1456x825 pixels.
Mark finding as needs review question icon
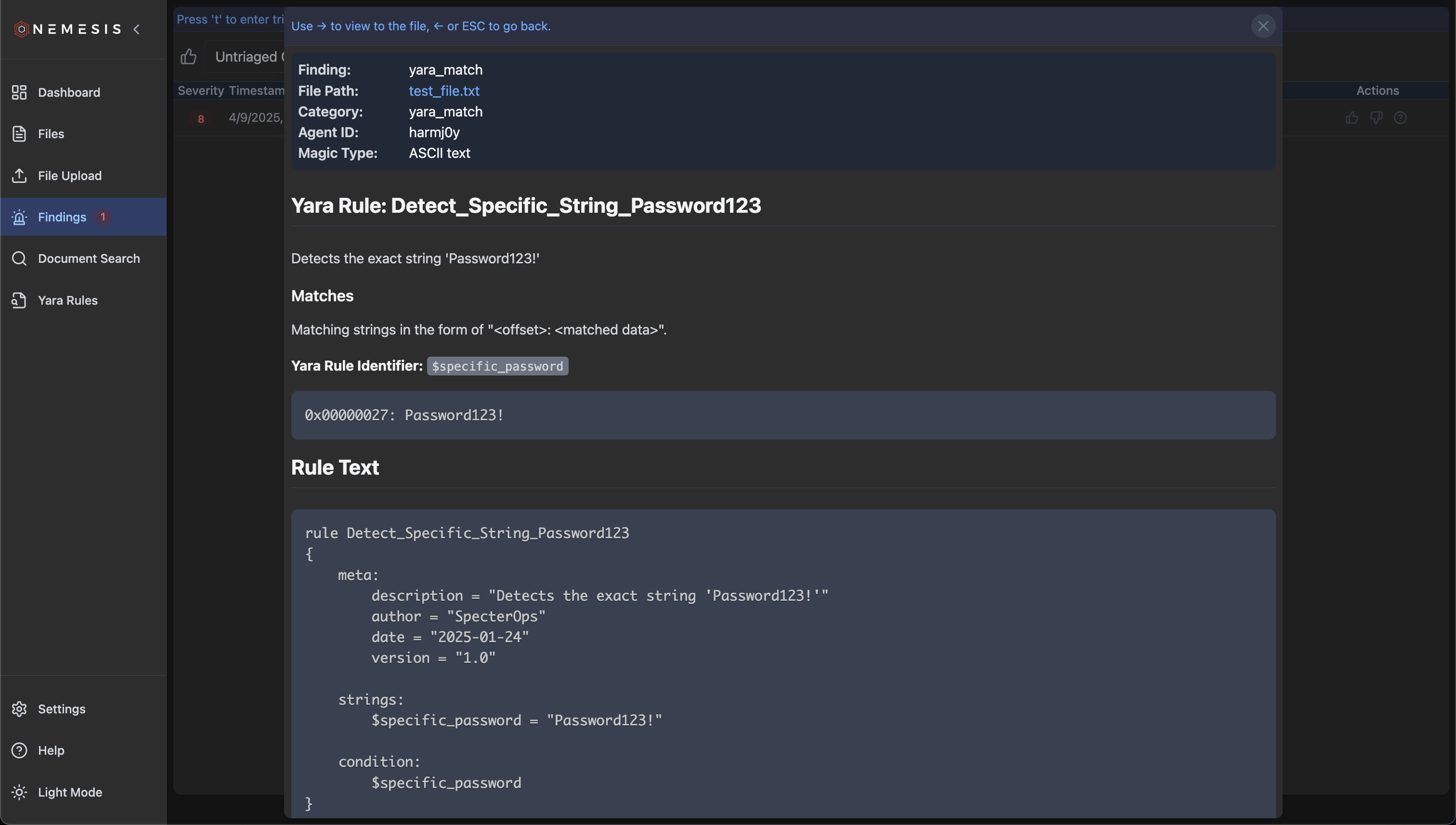1400,118
